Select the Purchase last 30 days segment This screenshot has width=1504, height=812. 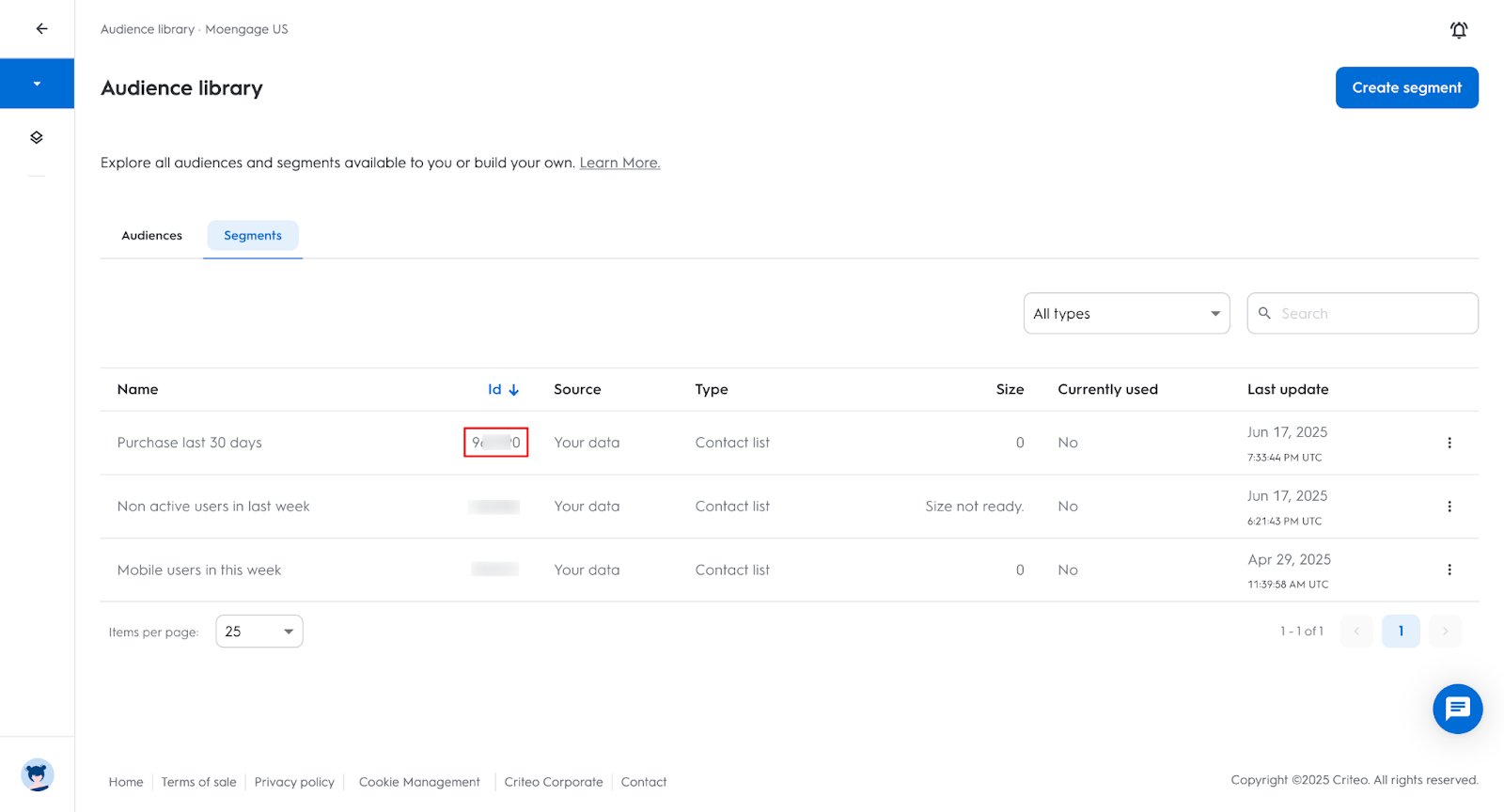click(189, 443)
